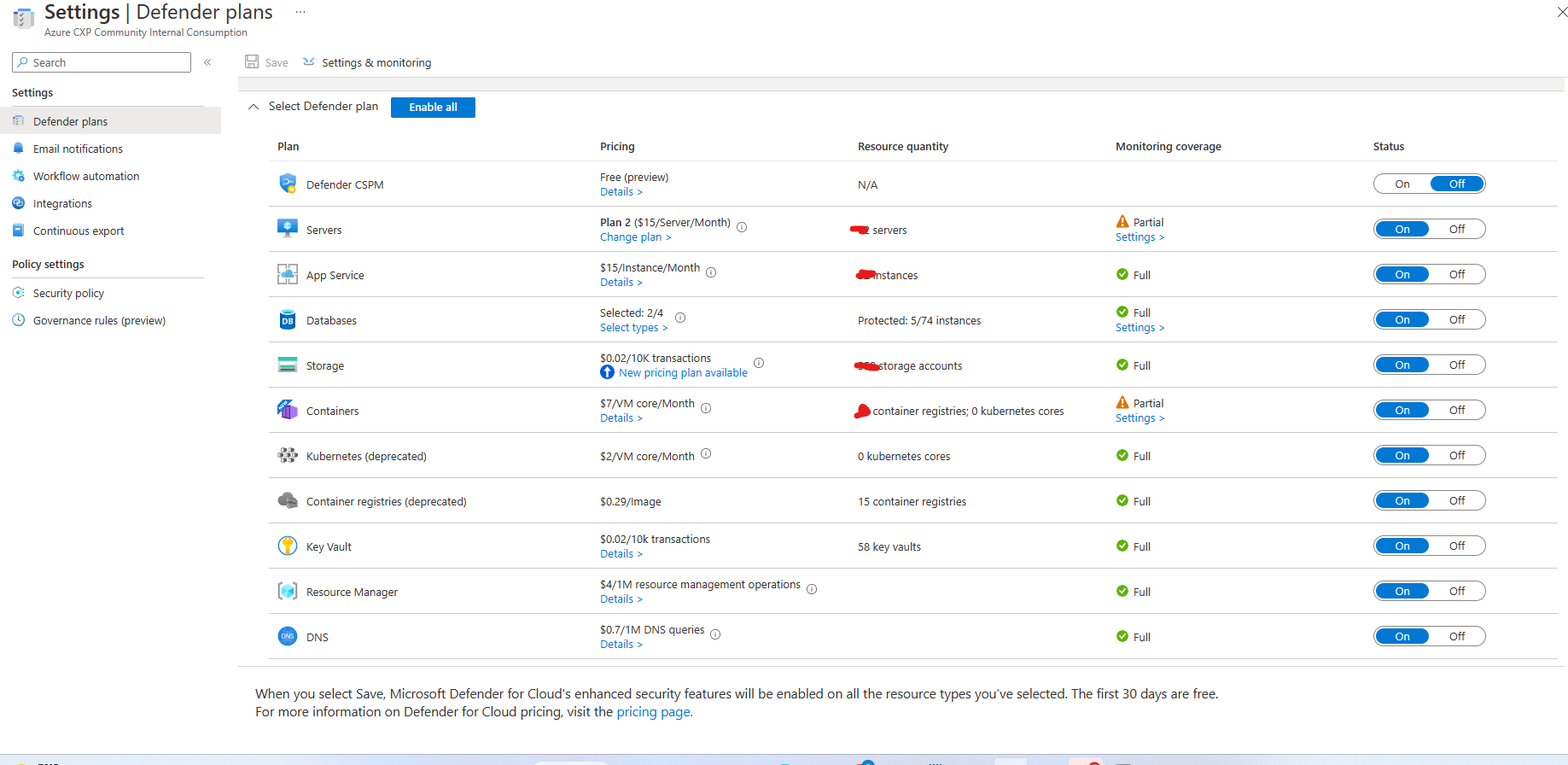Click the Enable all button

point(433,107)
